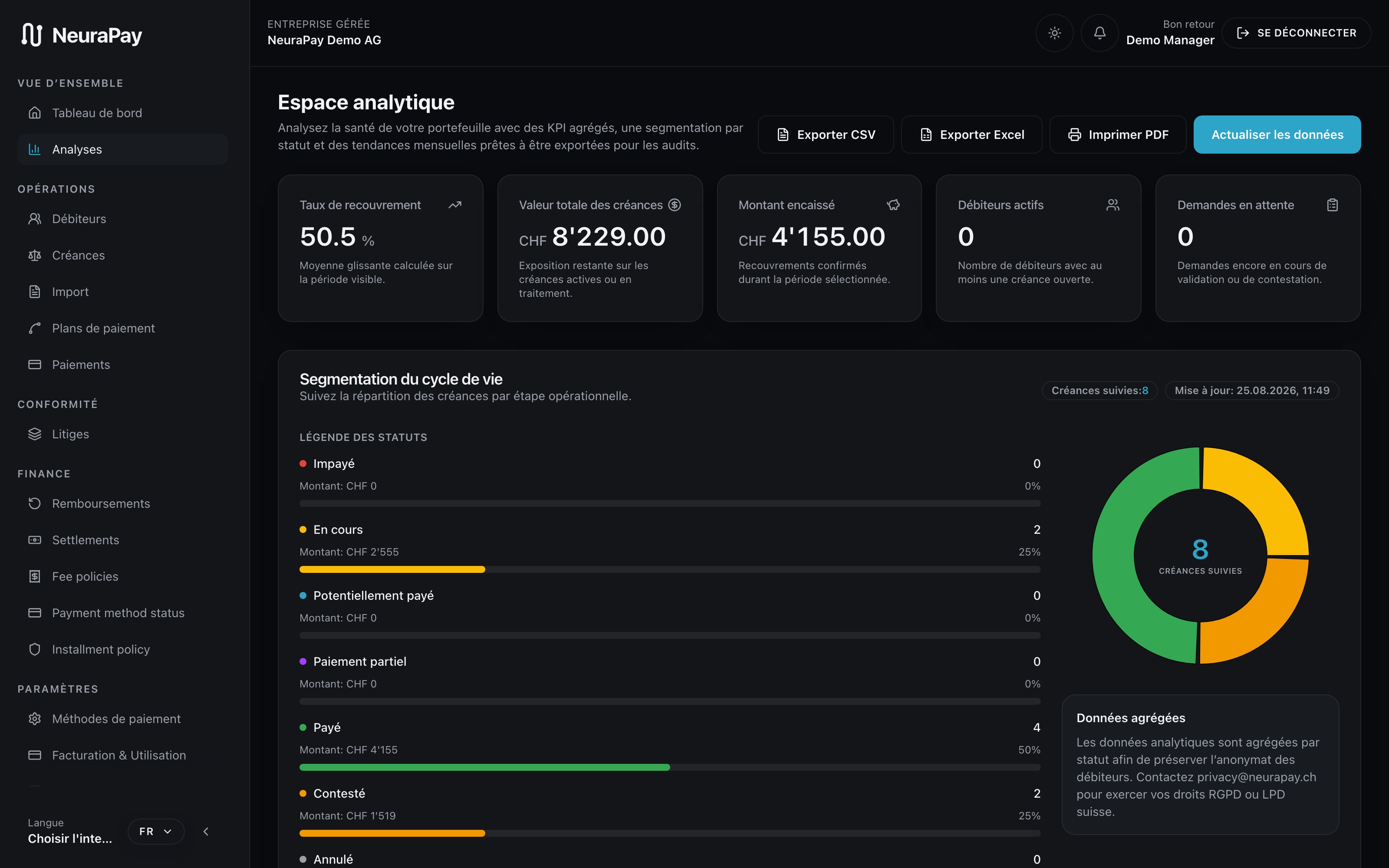Navigate to Plans de paiement

point(123,329)
